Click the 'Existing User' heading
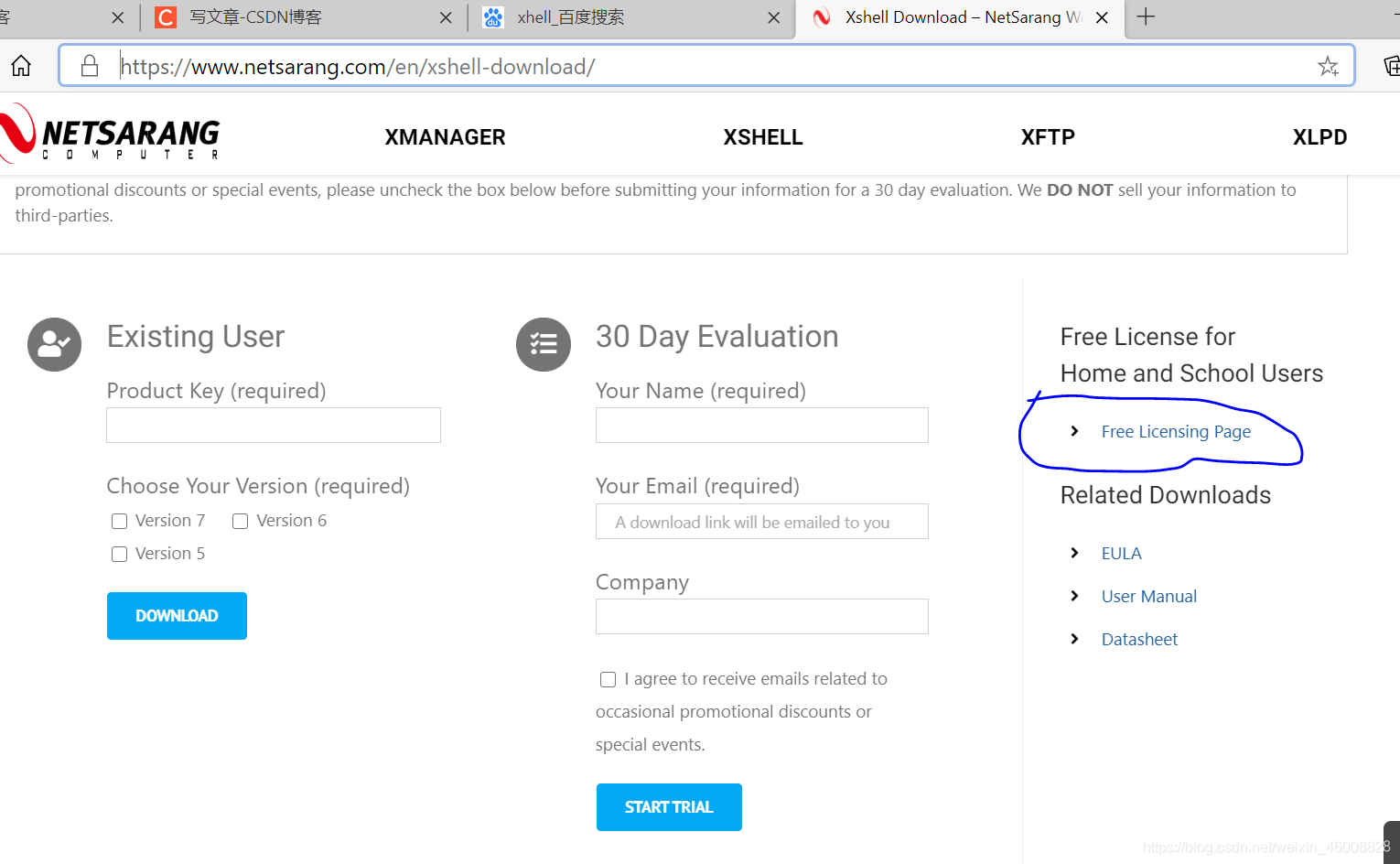1400x864 pixels. (196, 336)
